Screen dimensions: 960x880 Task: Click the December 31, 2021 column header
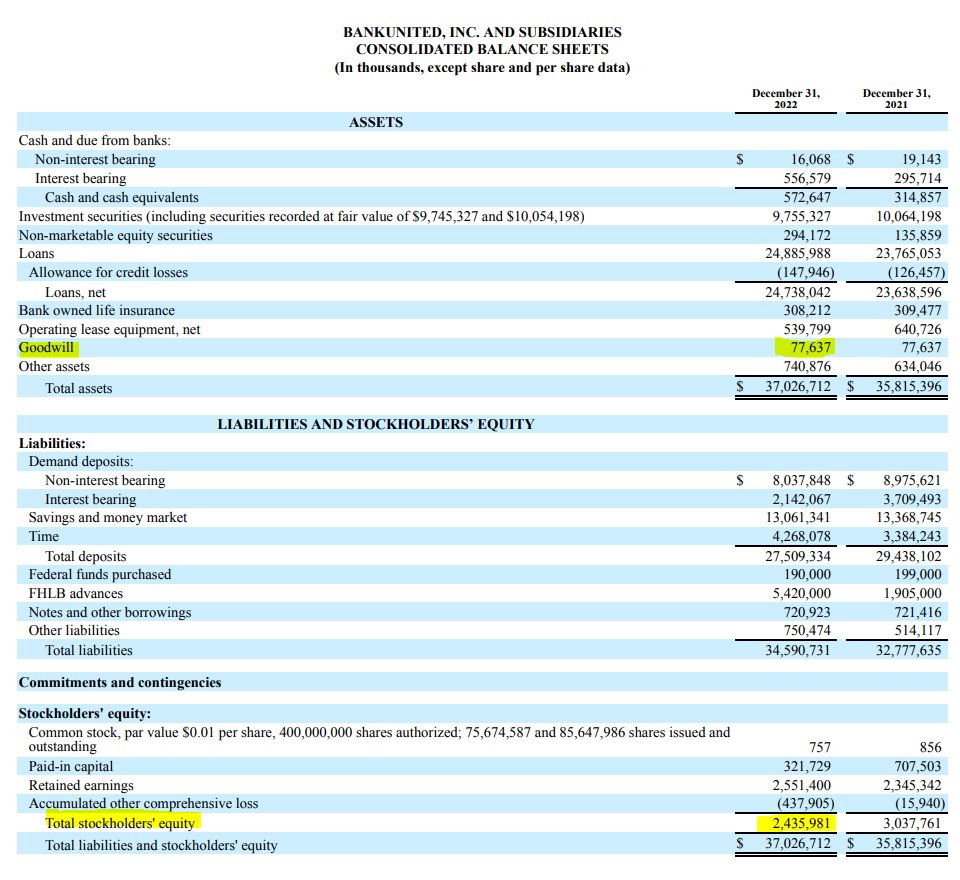coord(896,99)
